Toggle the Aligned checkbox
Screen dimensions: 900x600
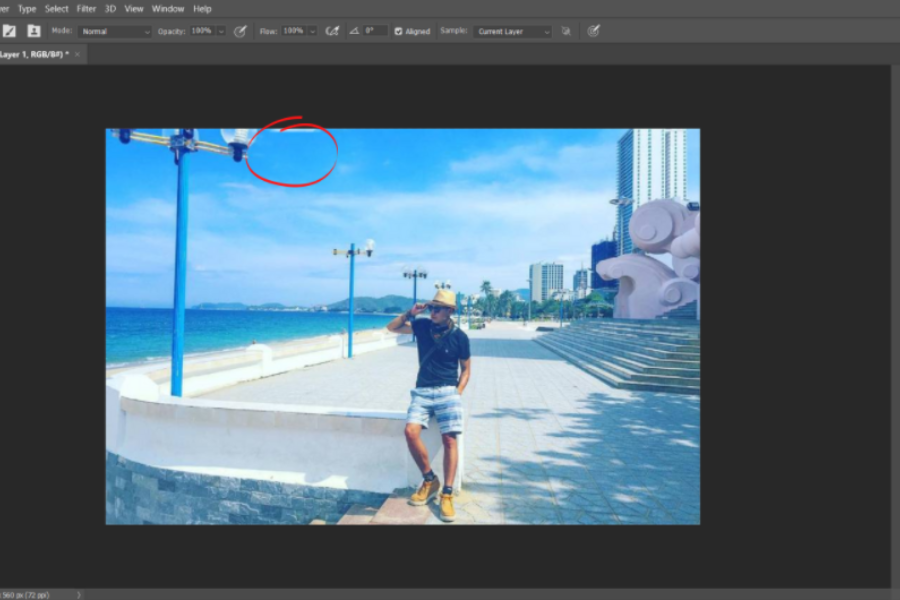click(399, 31)
